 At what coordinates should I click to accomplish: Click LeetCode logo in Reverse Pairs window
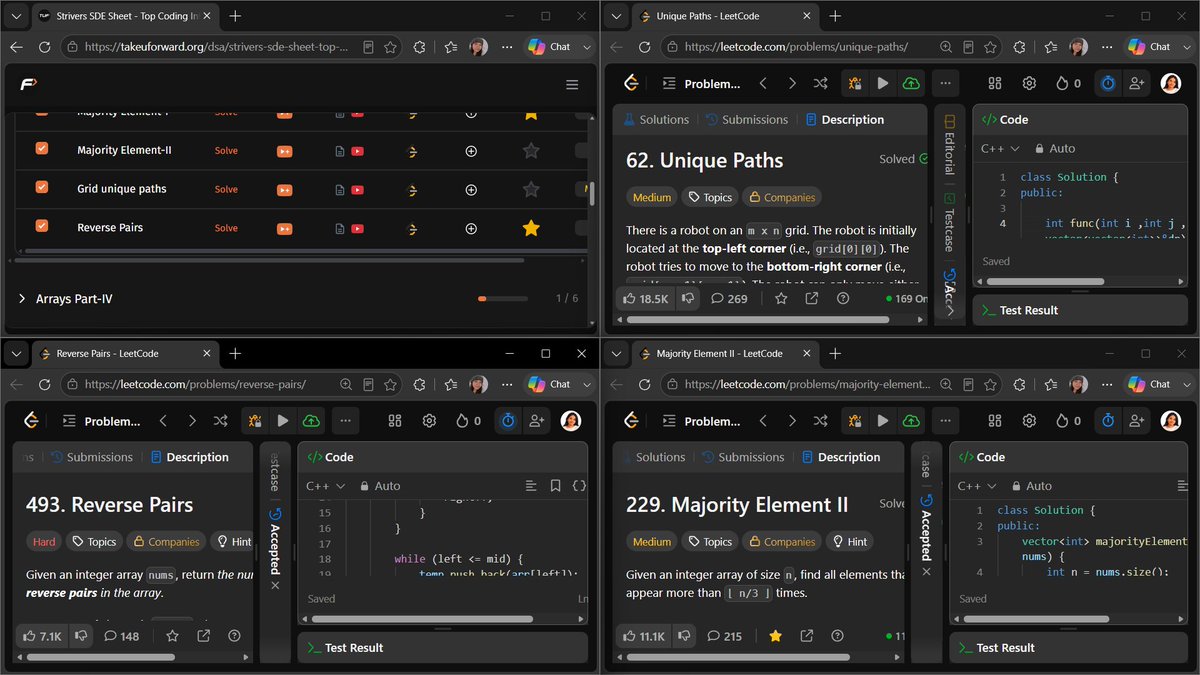[31, 421]
